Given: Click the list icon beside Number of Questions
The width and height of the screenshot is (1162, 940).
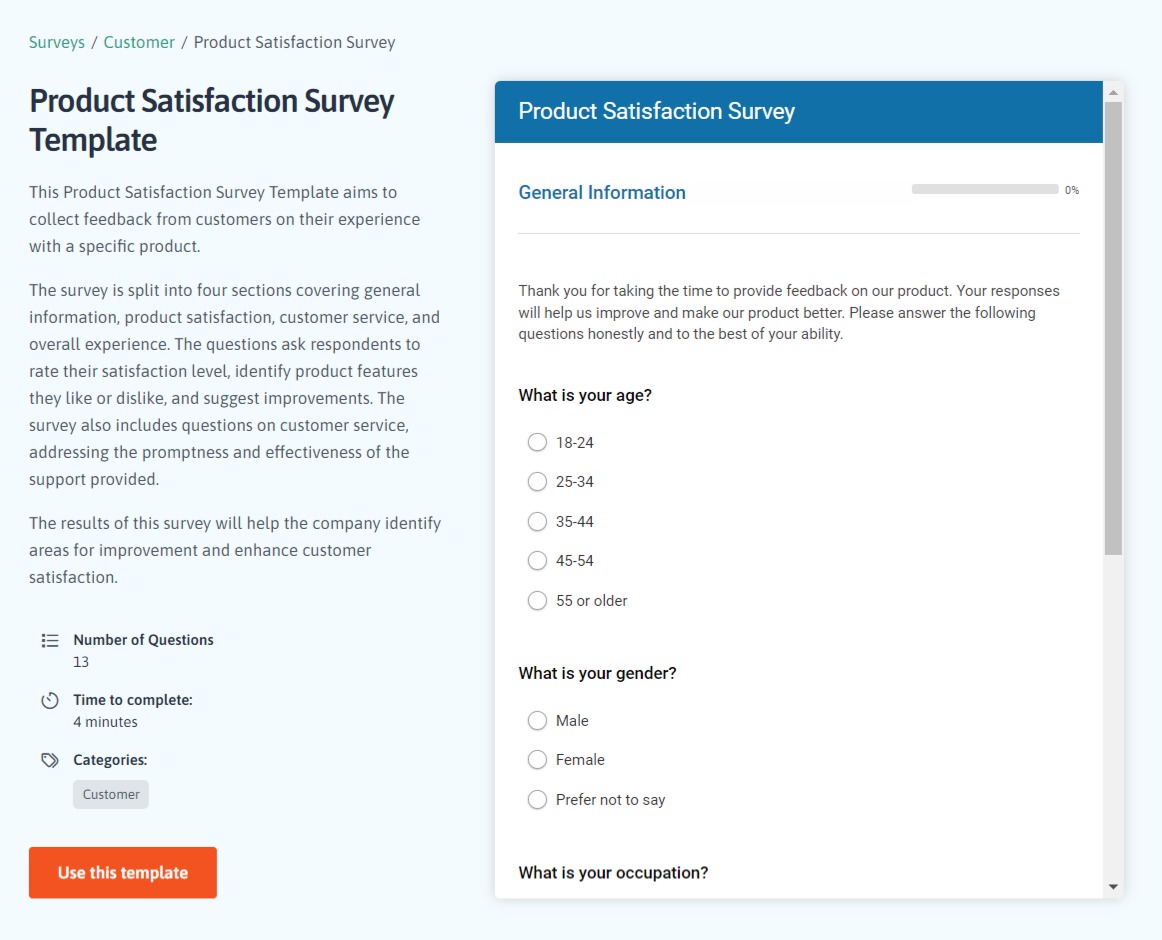Looking at the screenshot, I should (x=49, y=640).
